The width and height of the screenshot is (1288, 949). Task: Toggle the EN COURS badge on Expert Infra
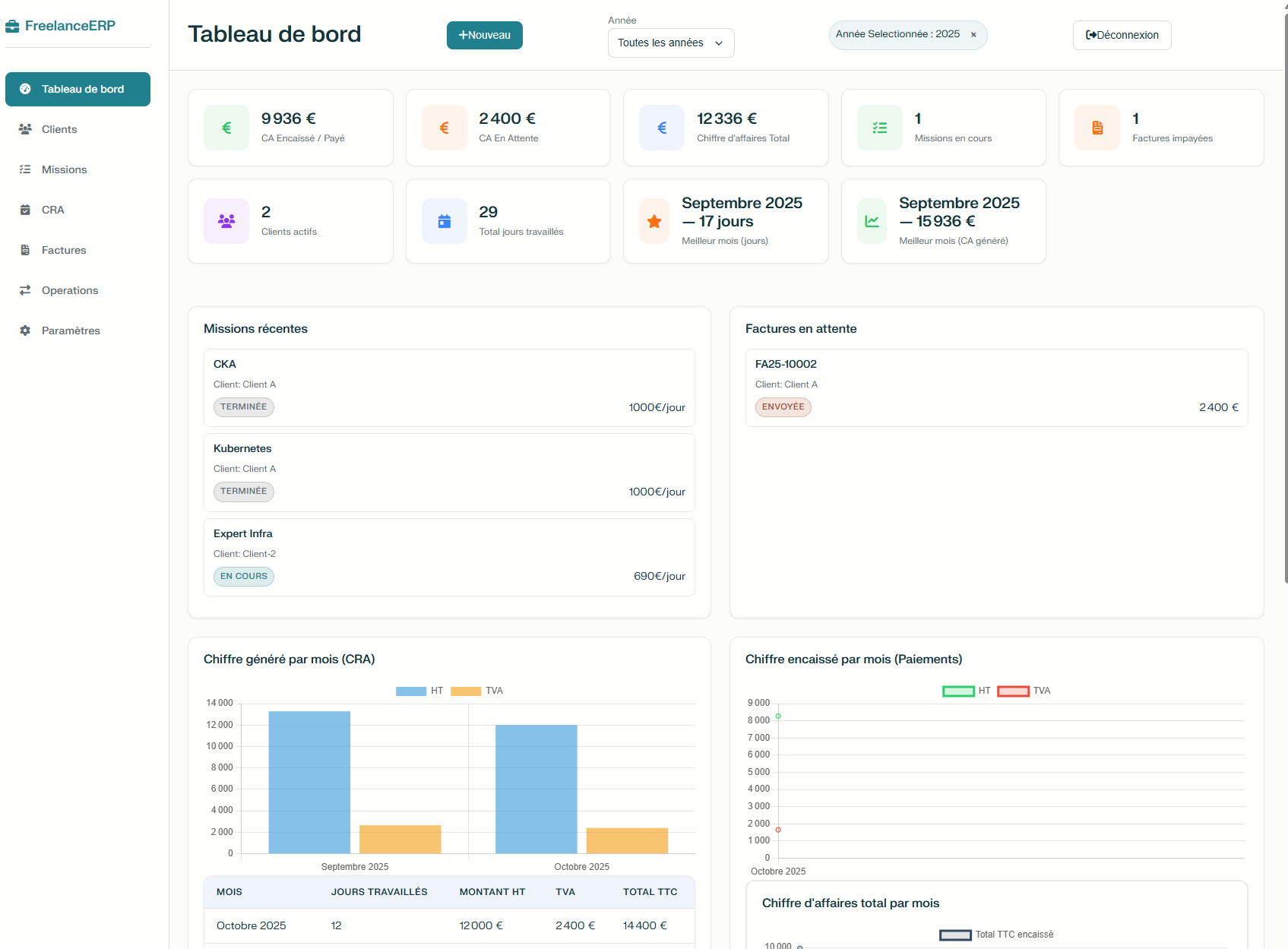(243, 576)
